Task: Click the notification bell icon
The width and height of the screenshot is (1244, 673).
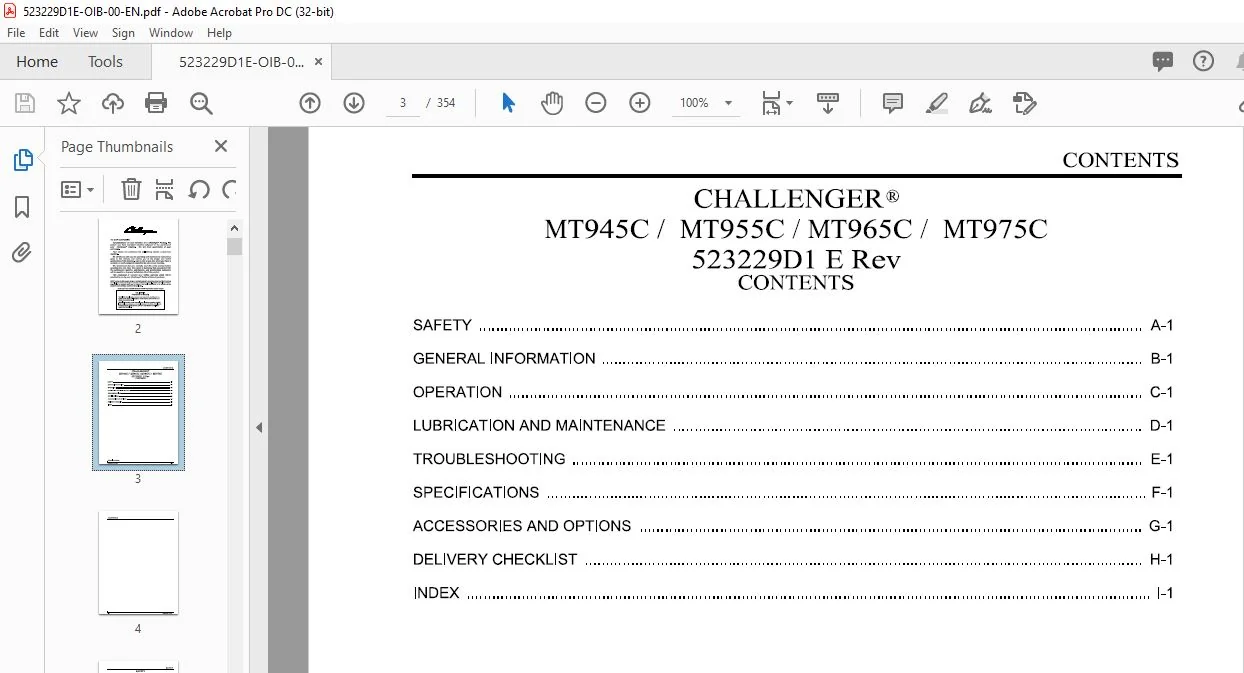Action: [1238, 61]
